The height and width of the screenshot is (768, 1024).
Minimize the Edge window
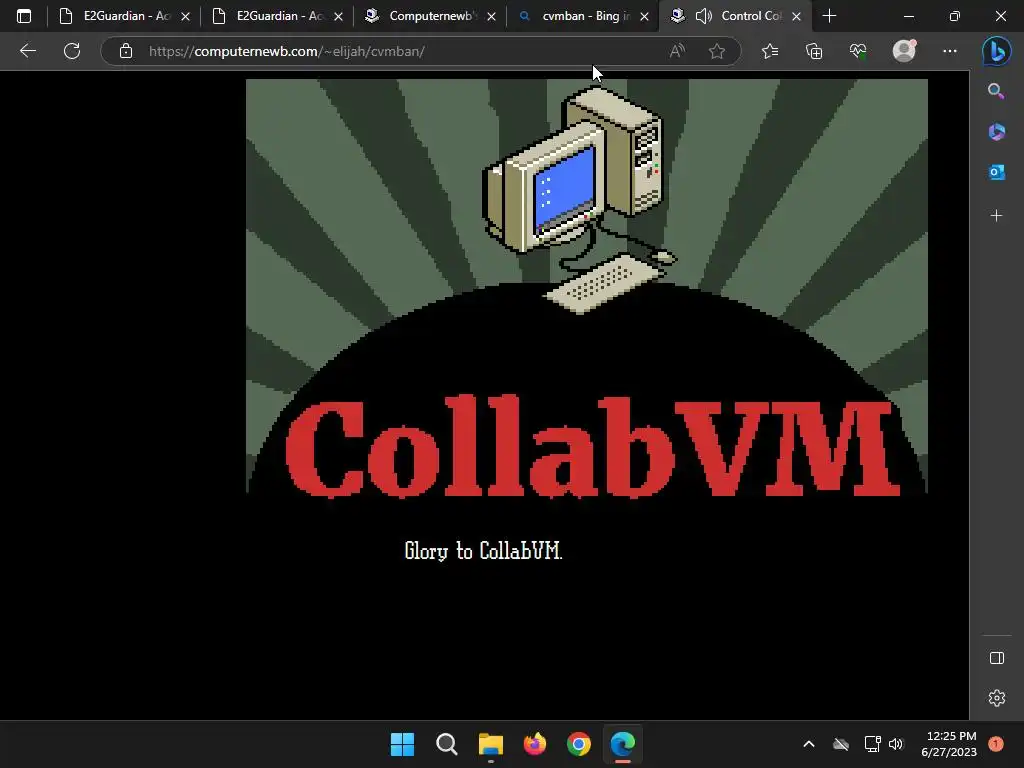909,16
